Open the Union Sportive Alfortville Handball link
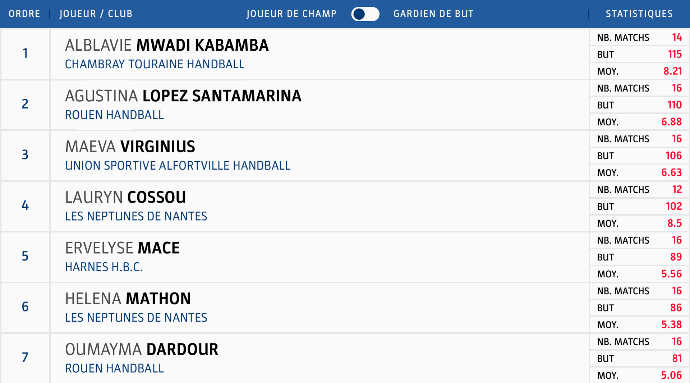 click(x=178, y=166)
